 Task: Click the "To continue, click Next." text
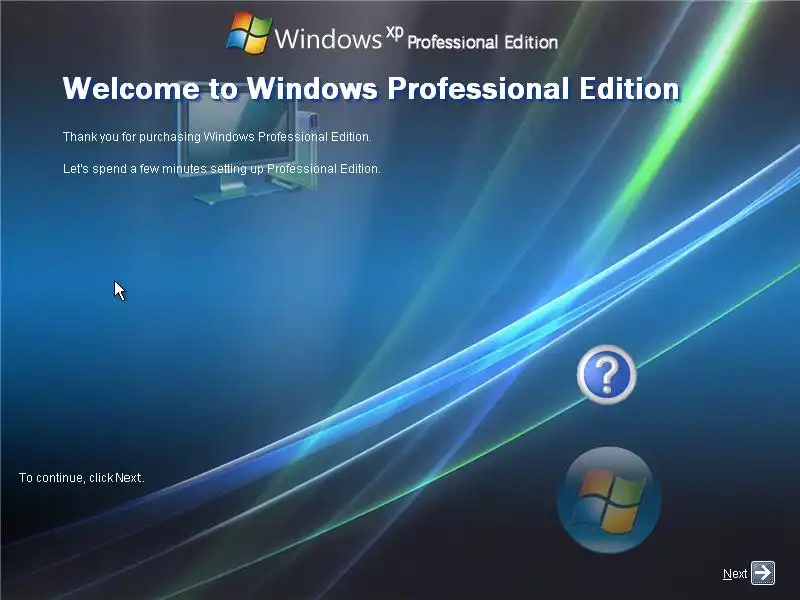[82, 478]
